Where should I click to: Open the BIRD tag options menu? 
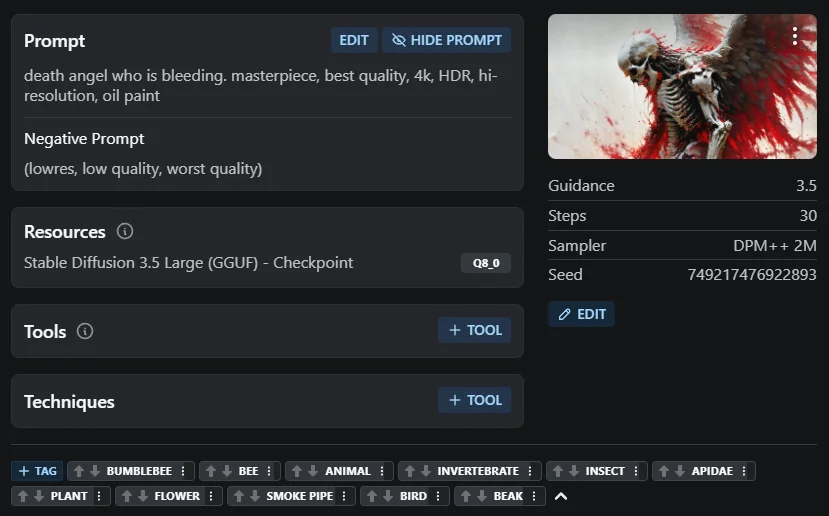pyautogui.click(x=438, y=496)
